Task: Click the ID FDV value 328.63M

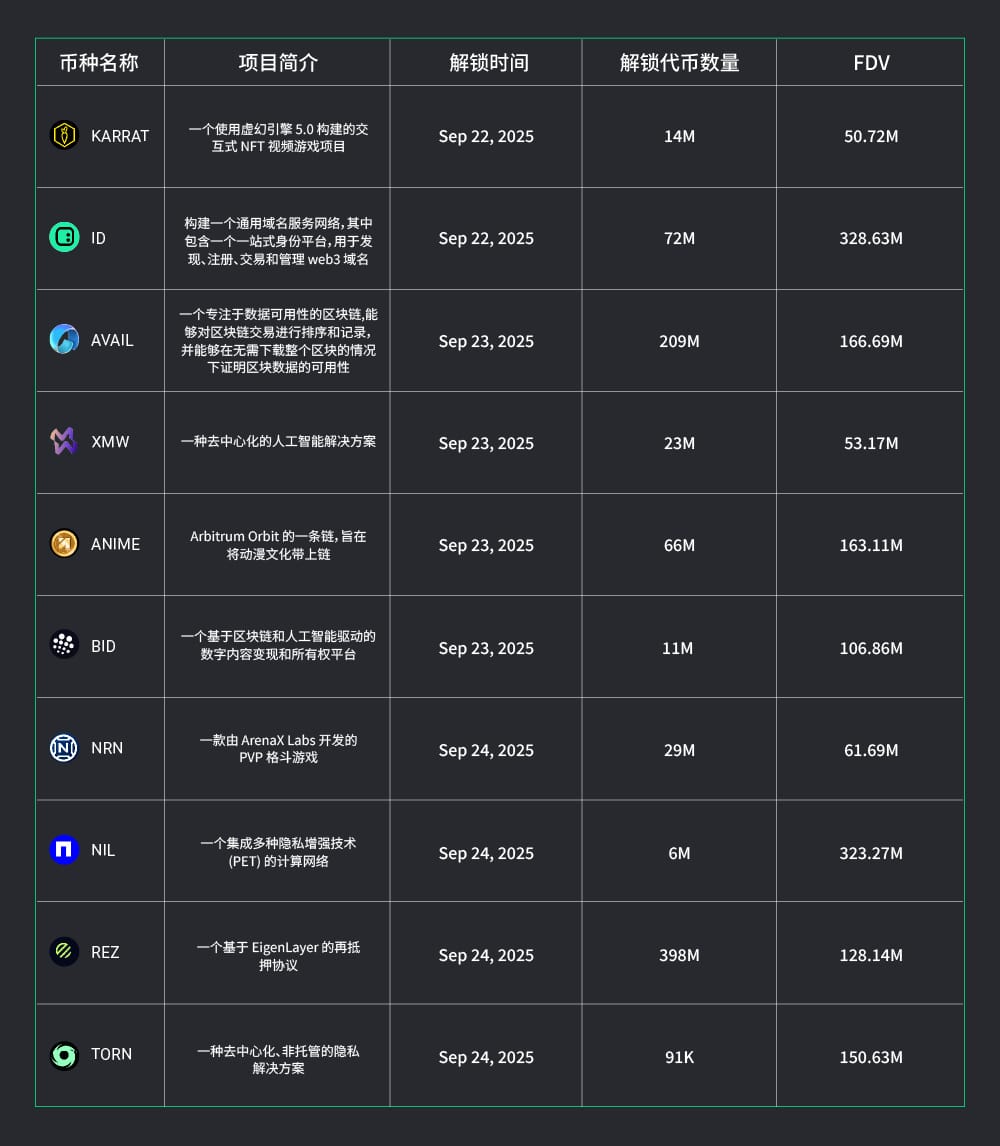Action: click(x=871, y=239)
